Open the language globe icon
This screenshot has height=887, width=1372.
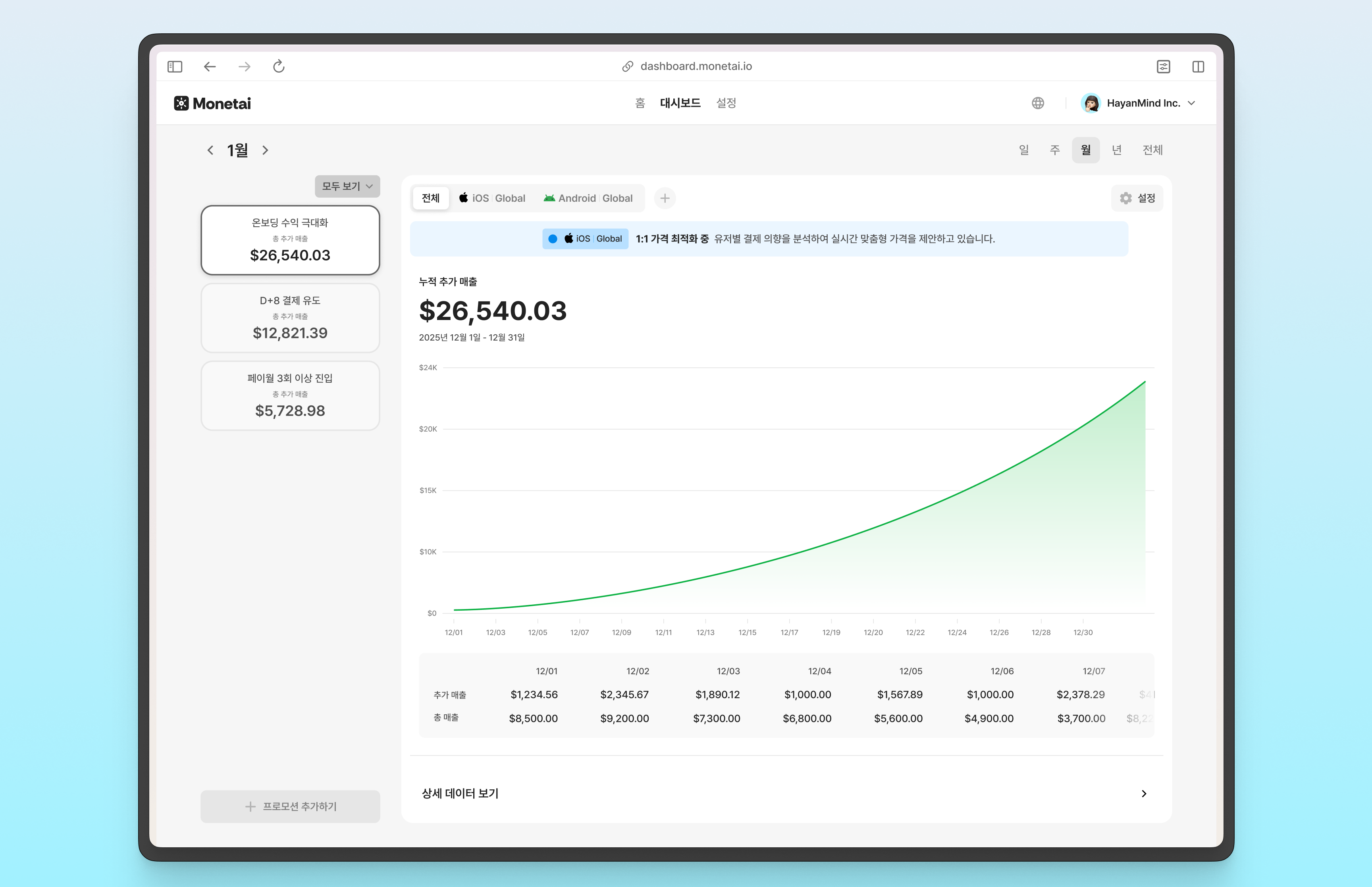pos(1037,103)
